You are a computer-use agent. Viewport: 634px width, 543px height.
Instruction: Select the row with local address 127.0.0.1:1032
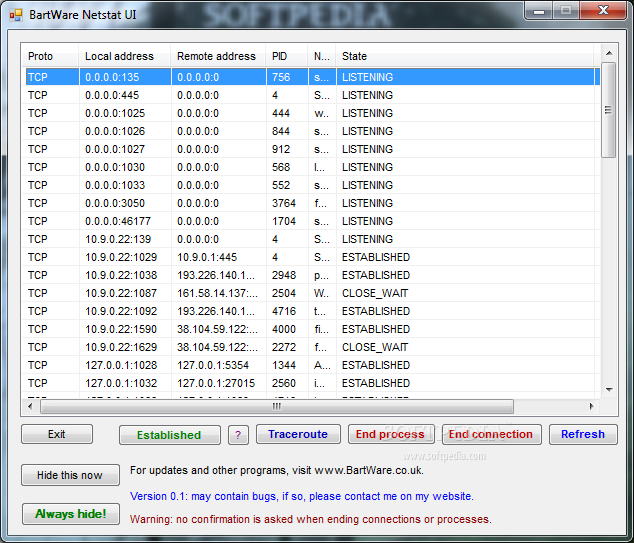(x=311, y=383)
